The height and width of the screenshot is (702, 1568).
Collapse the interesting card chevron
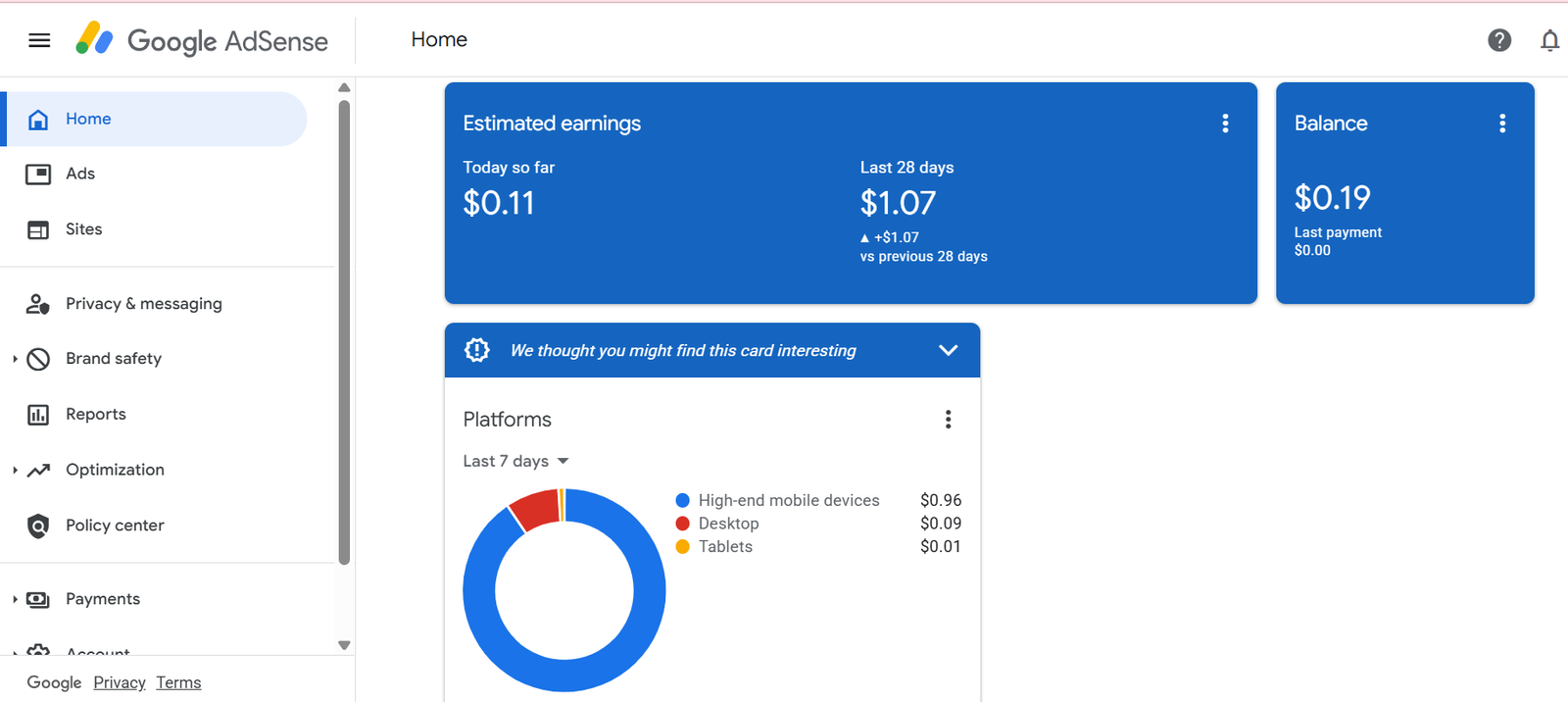(x=948, y=350)
